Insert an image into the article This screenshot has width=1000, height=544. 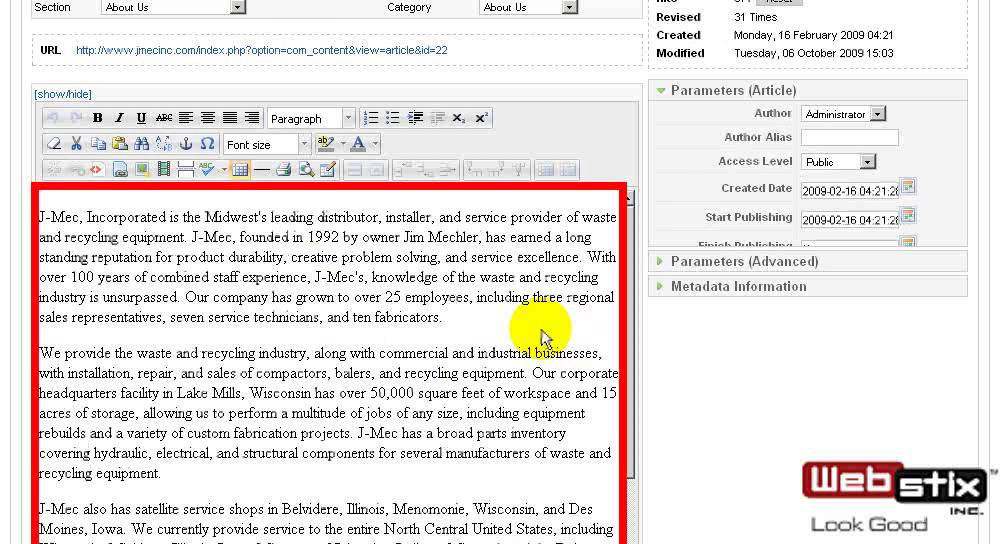click(142, 170)
